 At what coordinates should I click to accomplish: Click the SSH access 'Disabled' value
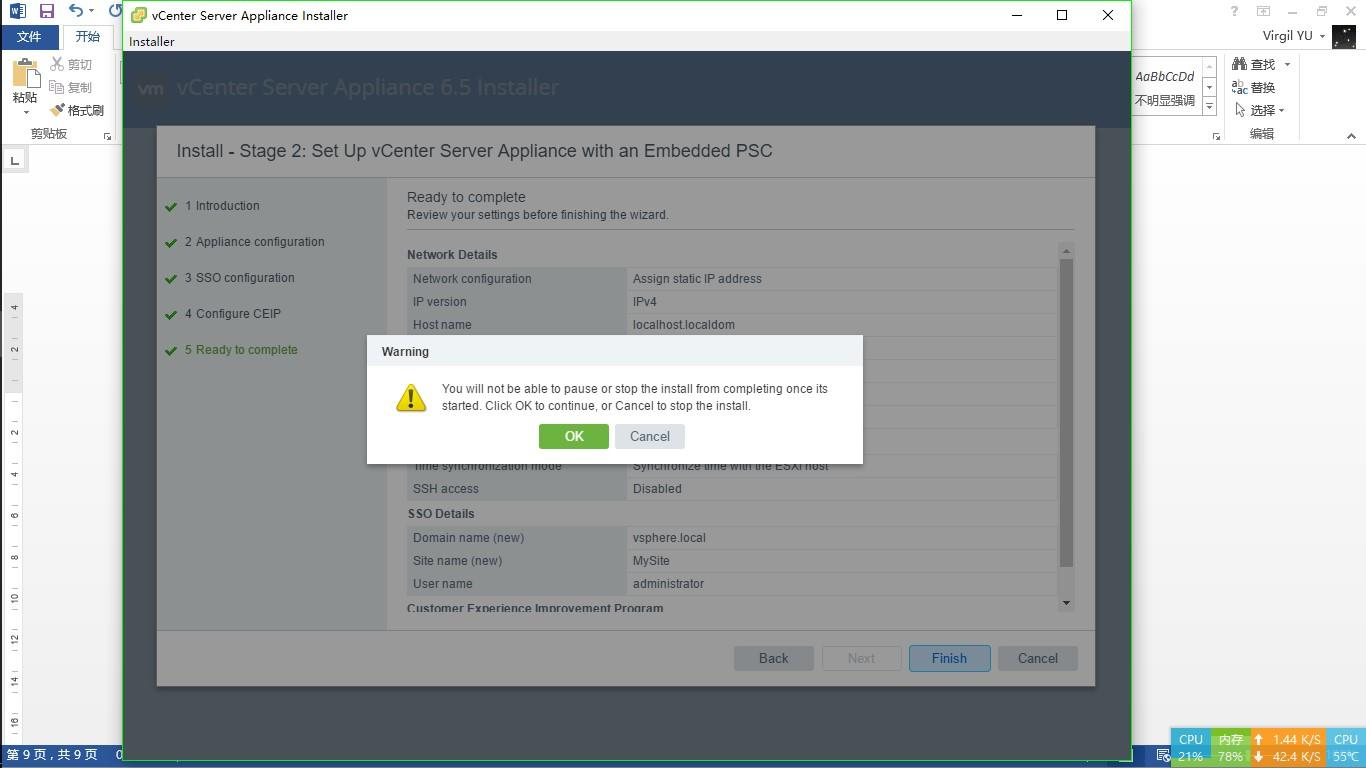pyautogui.click(x=657, y=489)
